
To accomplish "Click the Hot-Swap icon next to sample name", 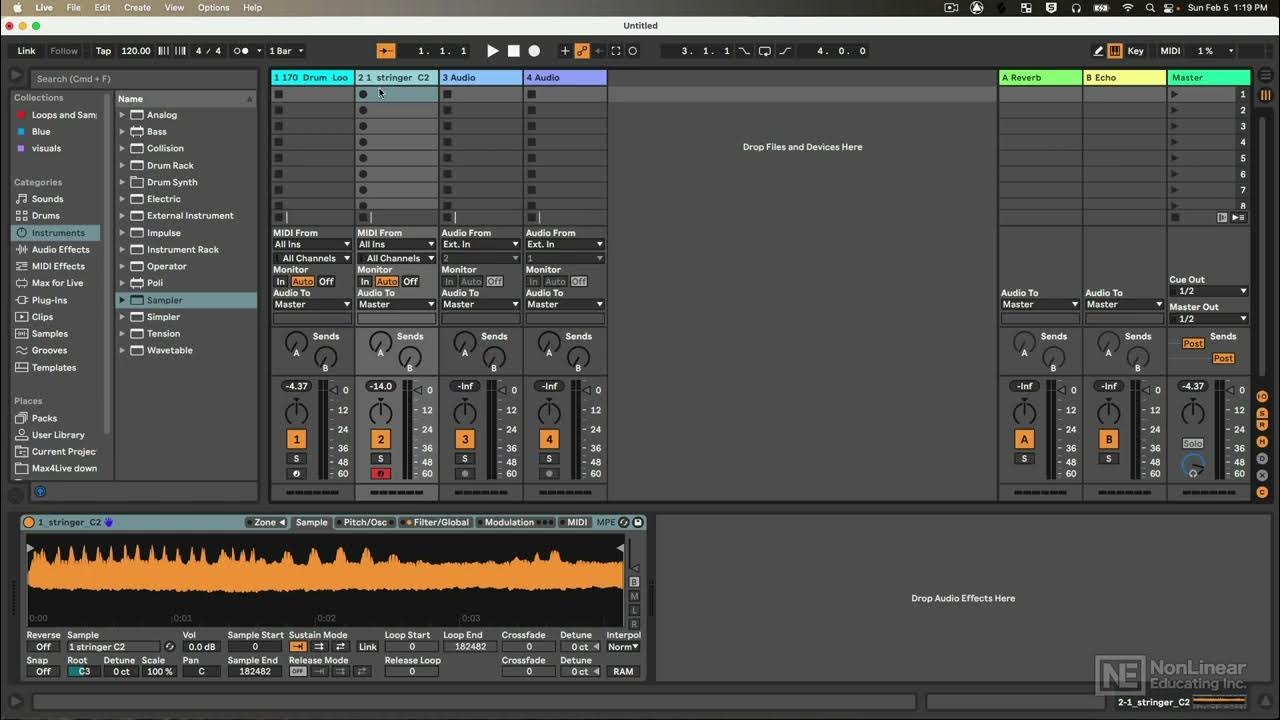I will 169,647.
